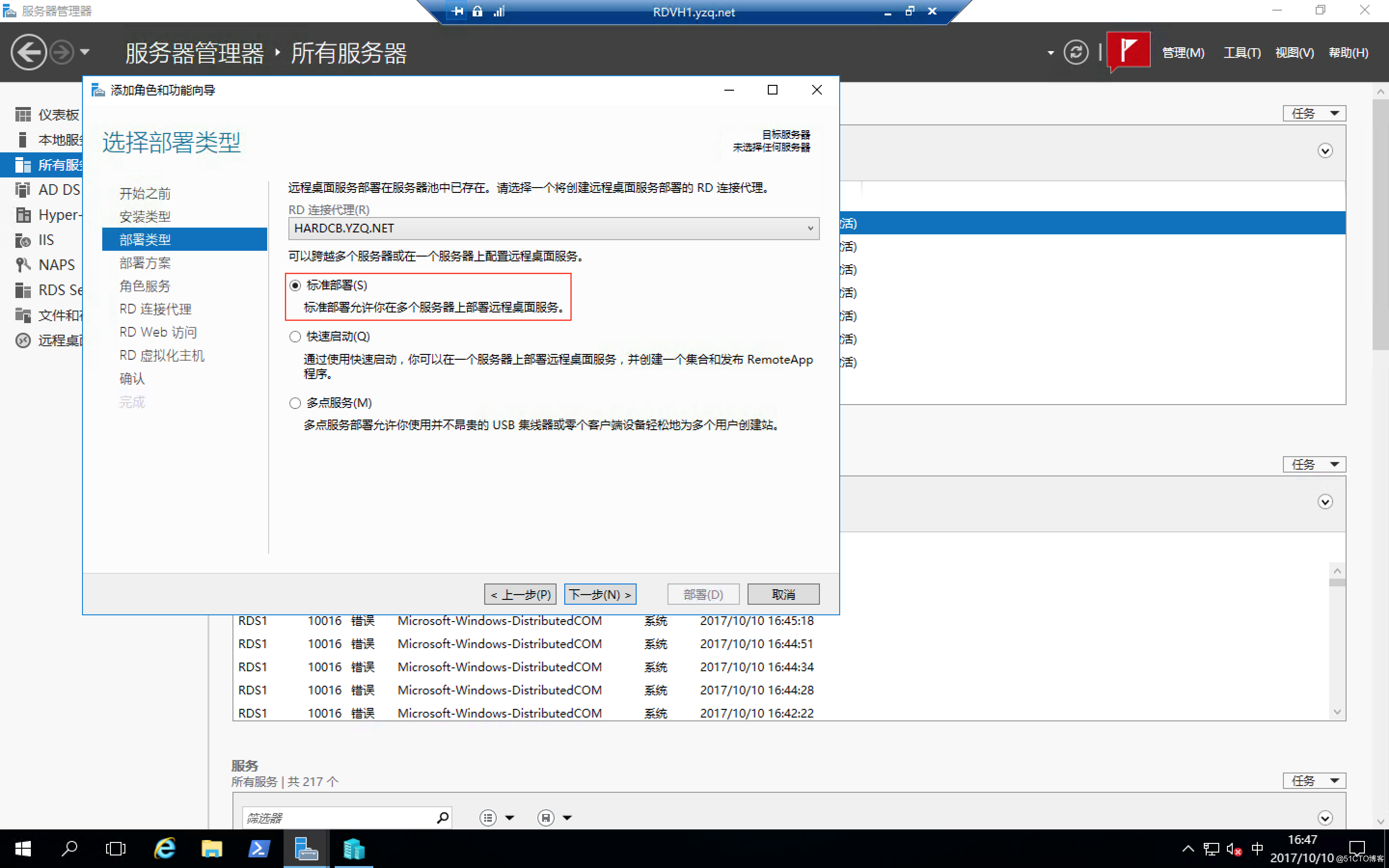
Task: Click main window vertical scrollbar
Action: click(x=1380, y=456)
